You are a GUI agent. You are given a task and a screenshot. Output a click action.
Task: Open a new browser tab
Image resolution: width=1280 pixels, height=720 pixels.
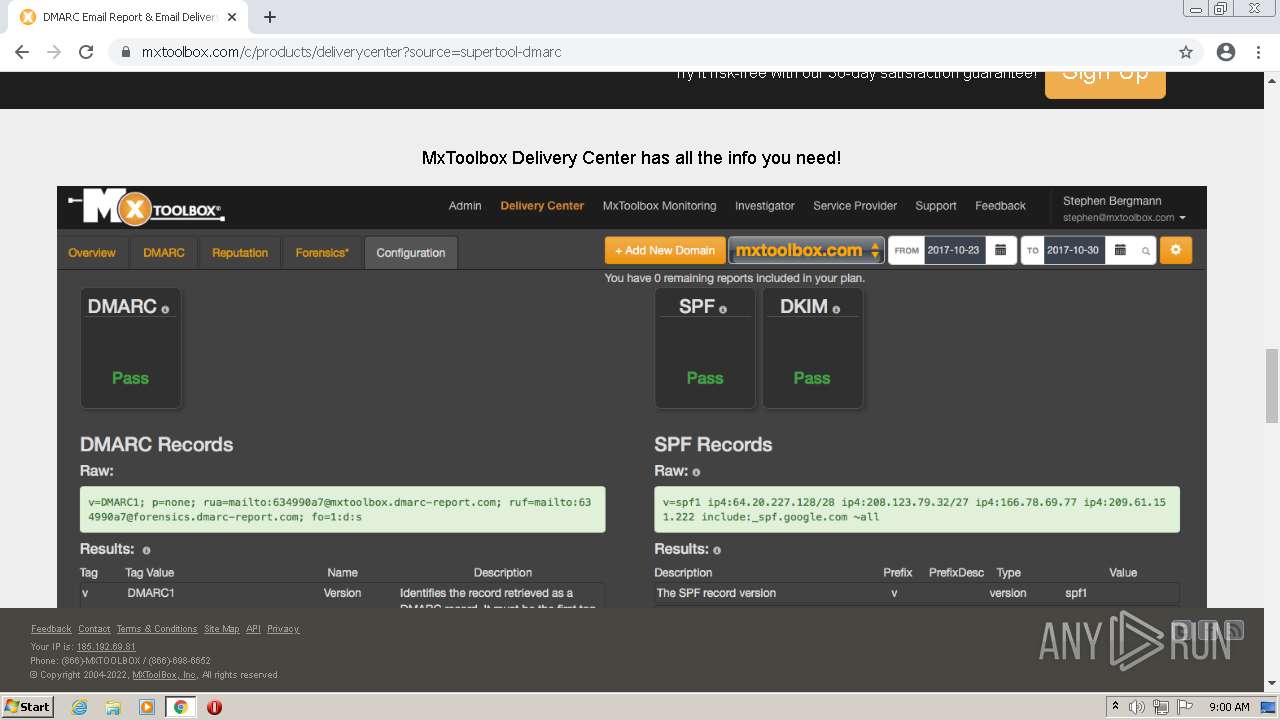[x=269, y=17]
